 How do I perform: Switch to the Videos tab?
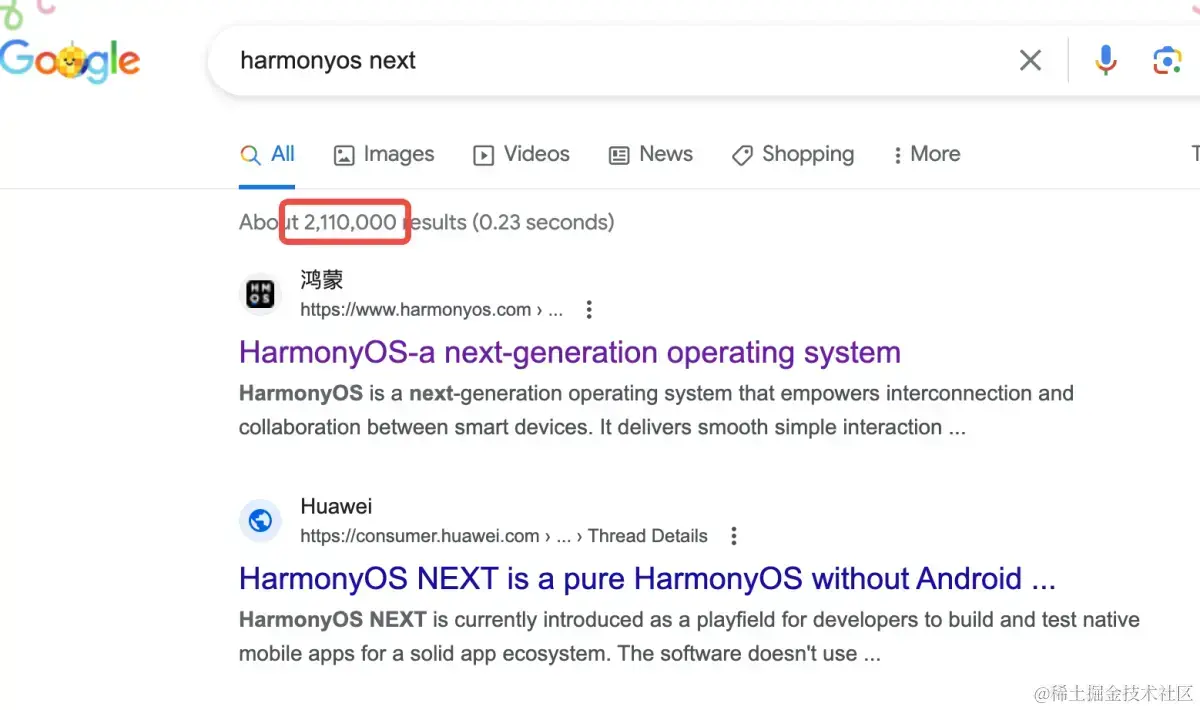click(x=521, y=154)
